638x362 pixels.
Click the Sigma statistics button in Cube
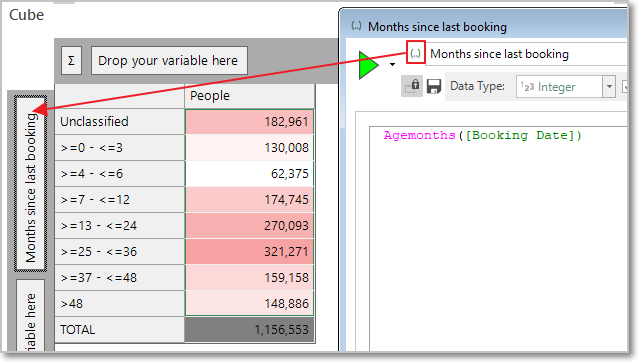point(71,61)
